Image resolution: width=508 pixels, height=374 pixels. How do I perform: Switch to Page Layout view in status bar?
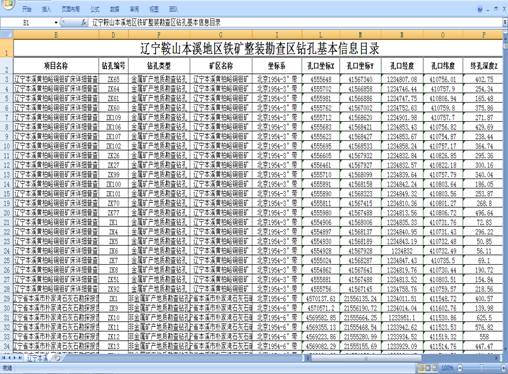pyautogui.click(x=428, y=368)
